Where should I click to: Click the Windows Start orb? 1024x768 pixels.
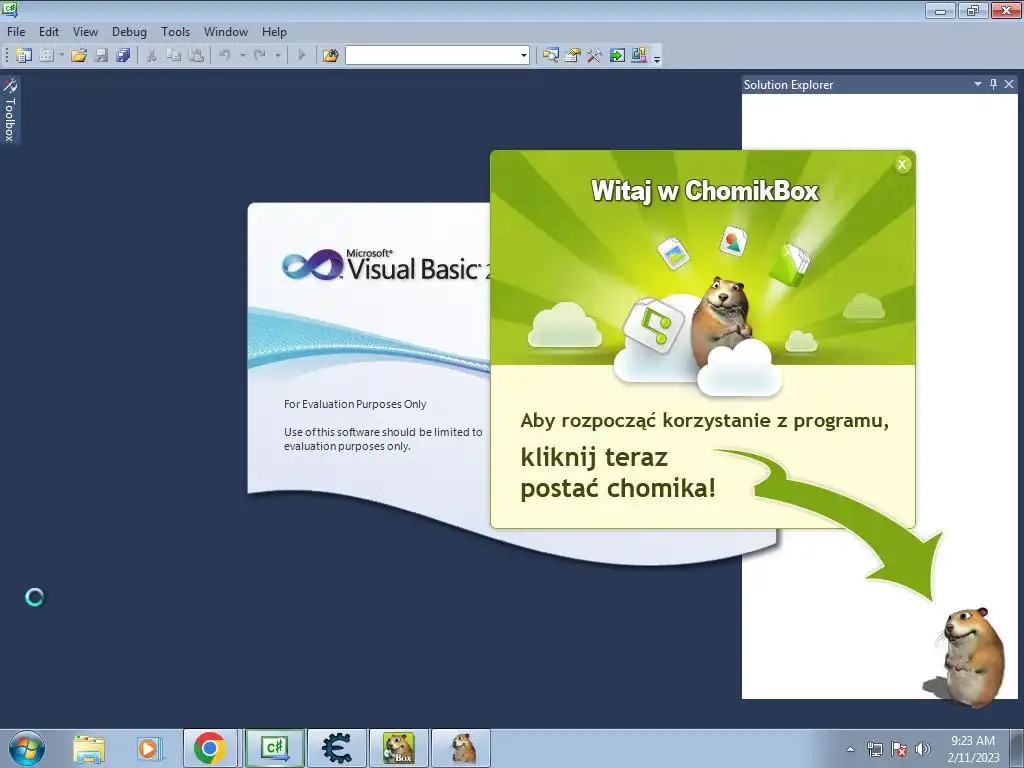pyautogui.click(x=27, y=748)
